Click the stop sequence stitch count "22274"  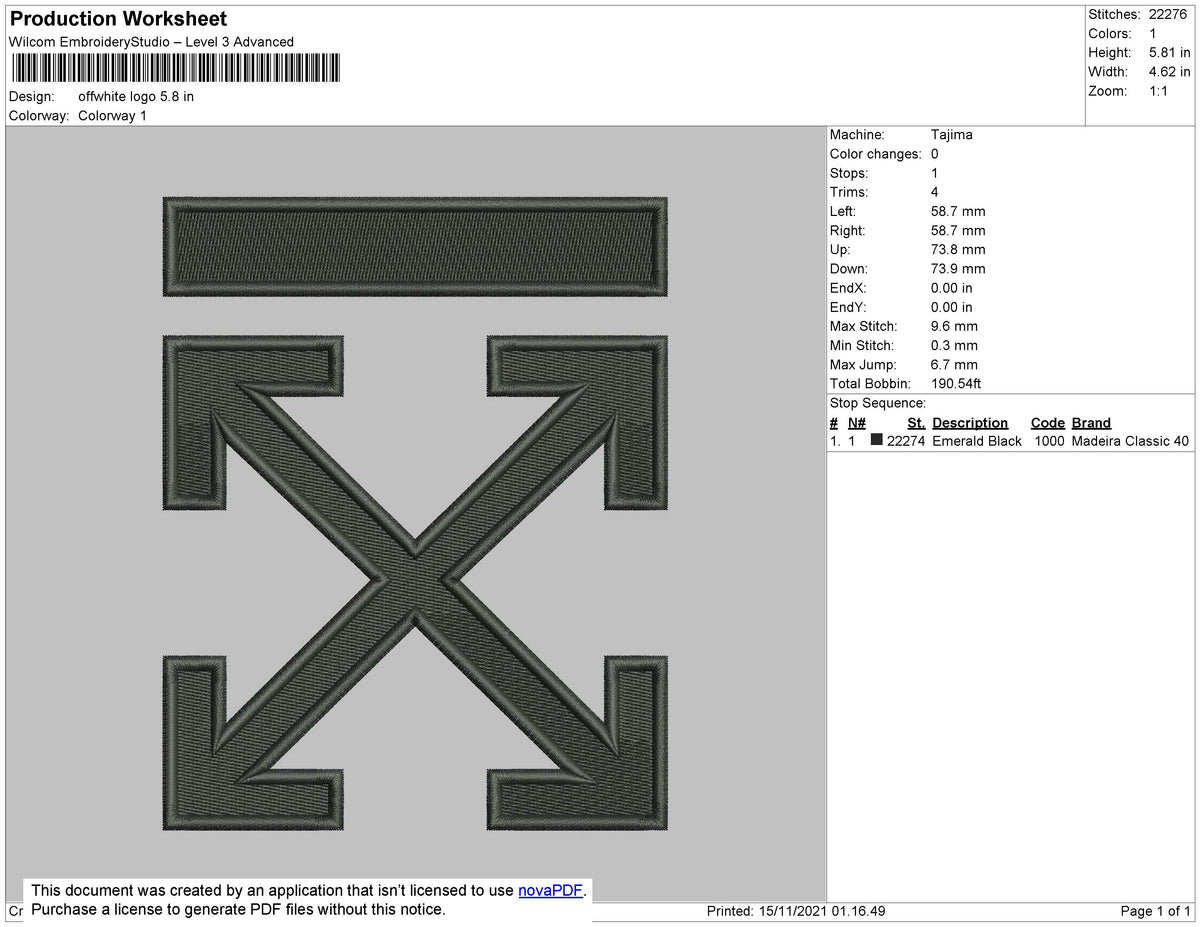(907, 441)
